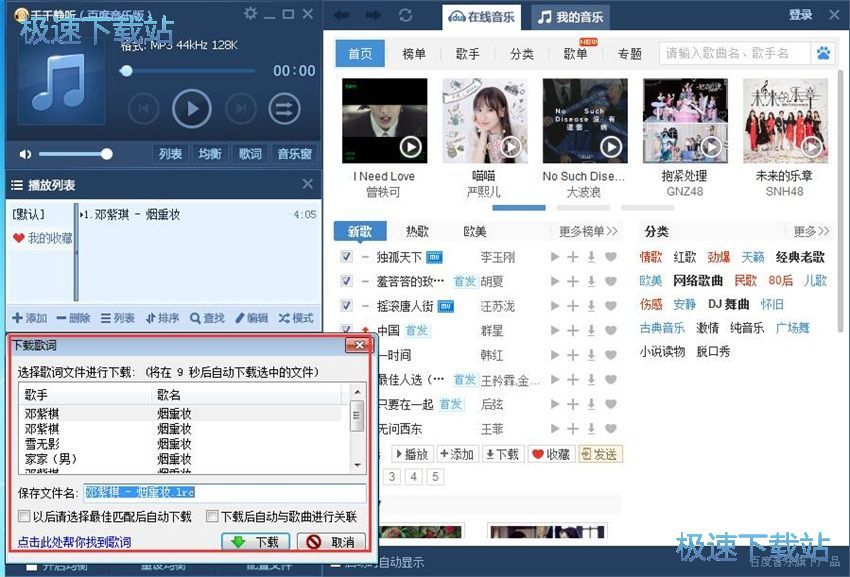Close the 播放列表 playlist panel
Viewport: 850px width, 577px height.
point(307,184)
